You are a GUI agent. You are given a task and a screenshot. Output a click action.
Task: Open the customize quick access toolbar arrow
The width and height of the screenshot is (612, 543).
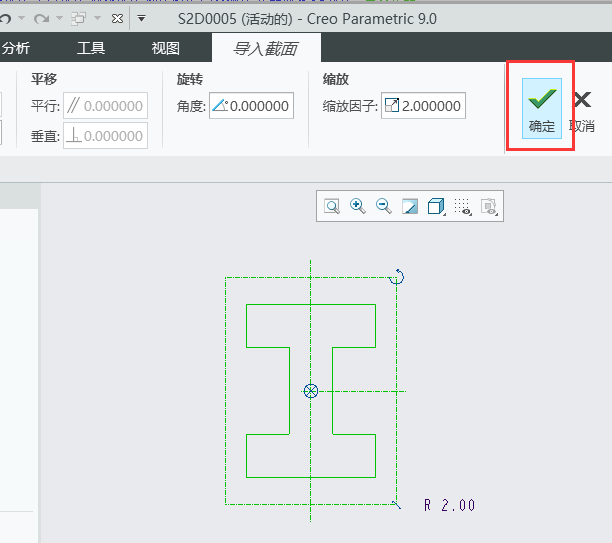click(x=142, y=18)
